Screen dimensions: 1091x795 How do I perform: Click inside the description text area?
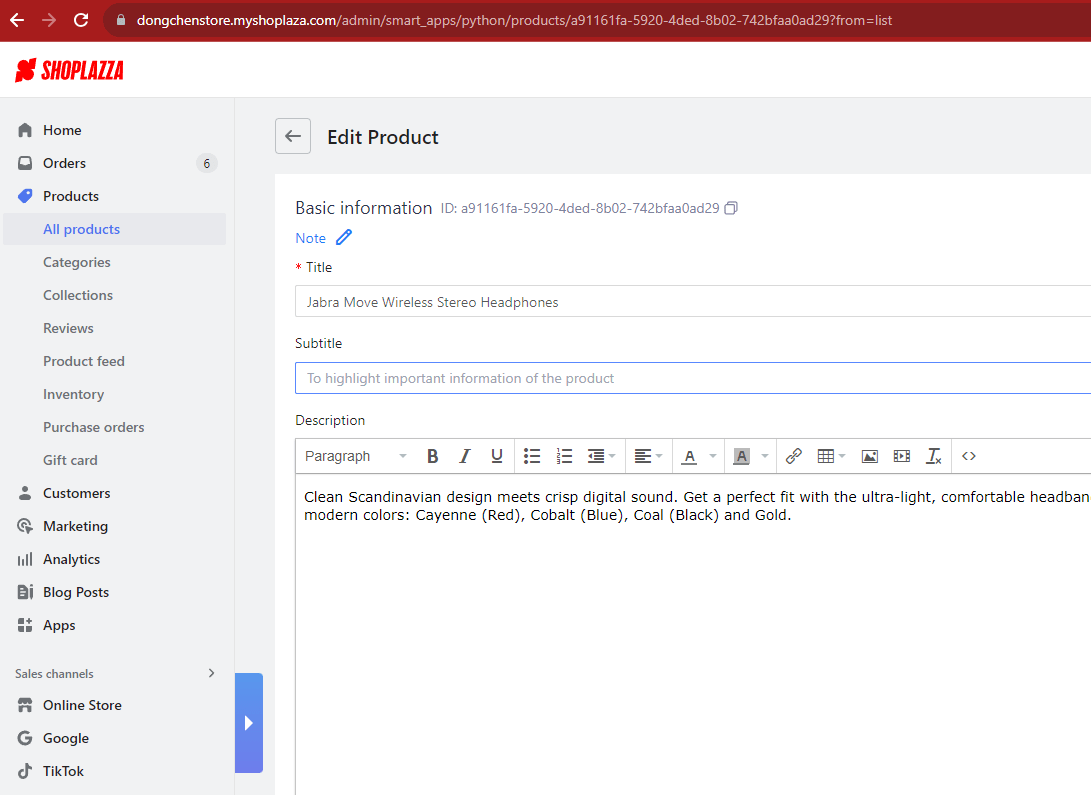point(693,634)
